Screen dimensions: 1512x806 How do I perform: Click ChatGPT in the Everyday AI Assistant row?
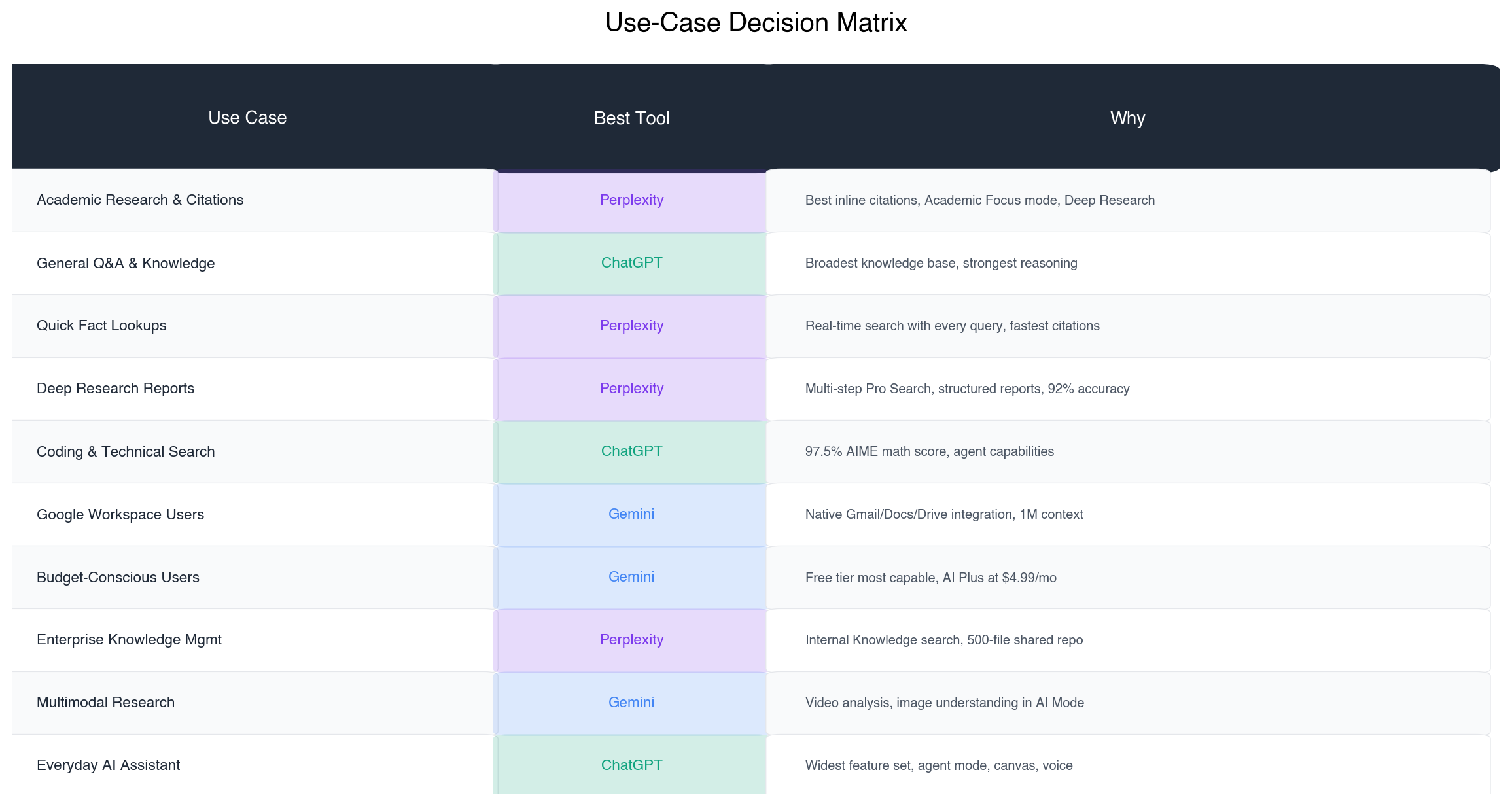pyautogui.click(x=631, y=765)
